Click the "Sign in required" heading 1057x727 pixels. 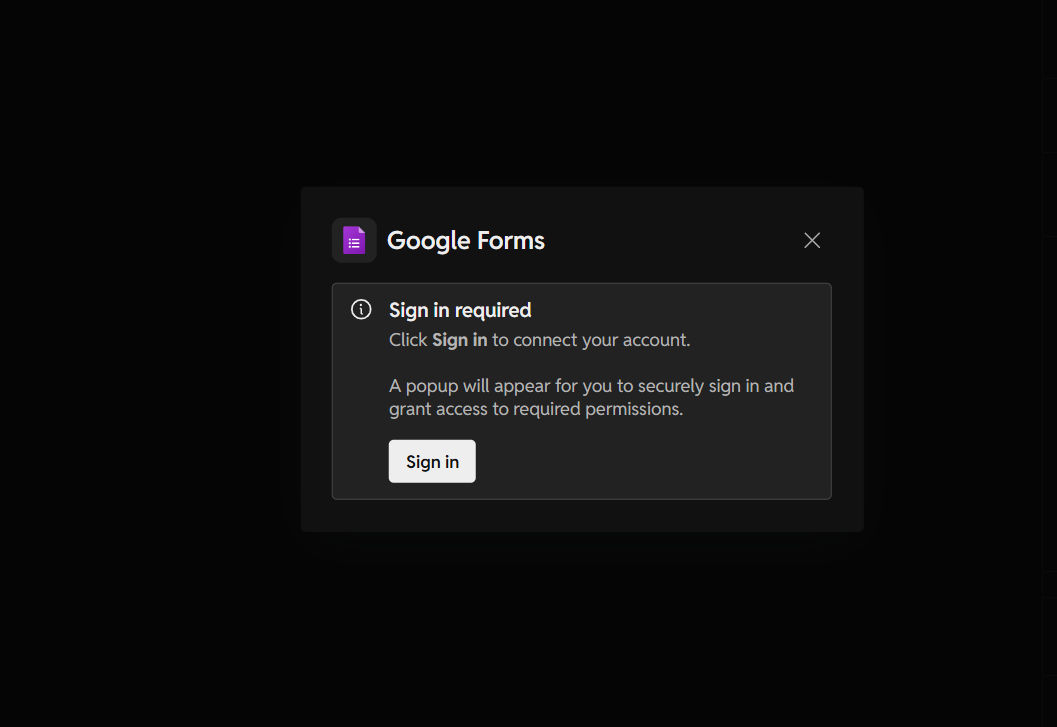tap(460, 310)
